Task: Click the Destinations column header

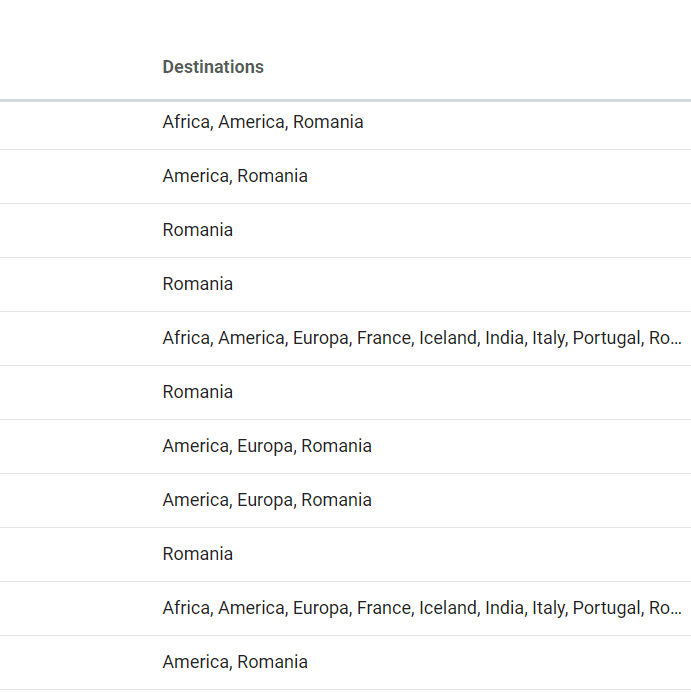Action: pos(213,67)
